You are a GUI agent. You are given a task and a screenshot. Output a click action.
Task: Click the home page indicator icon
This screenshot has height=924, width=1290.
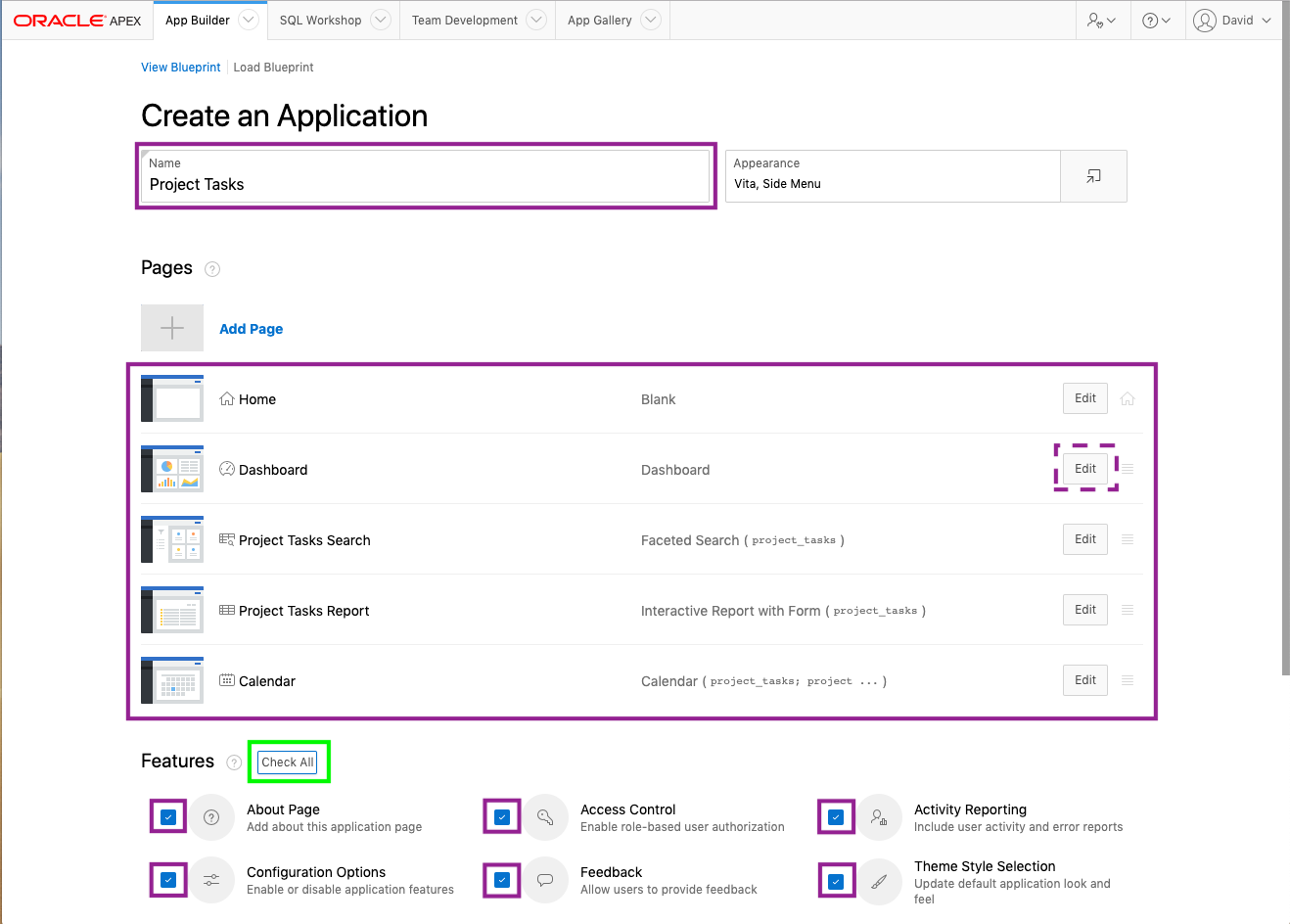1128,398
